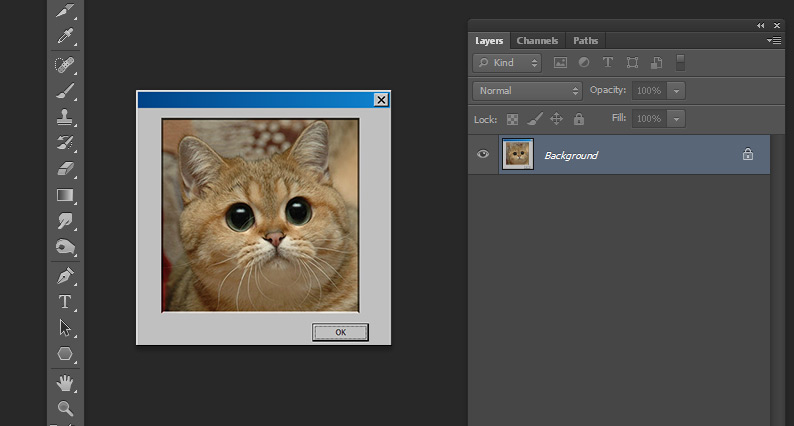Select the Spot Healing Brush tool

65,64
